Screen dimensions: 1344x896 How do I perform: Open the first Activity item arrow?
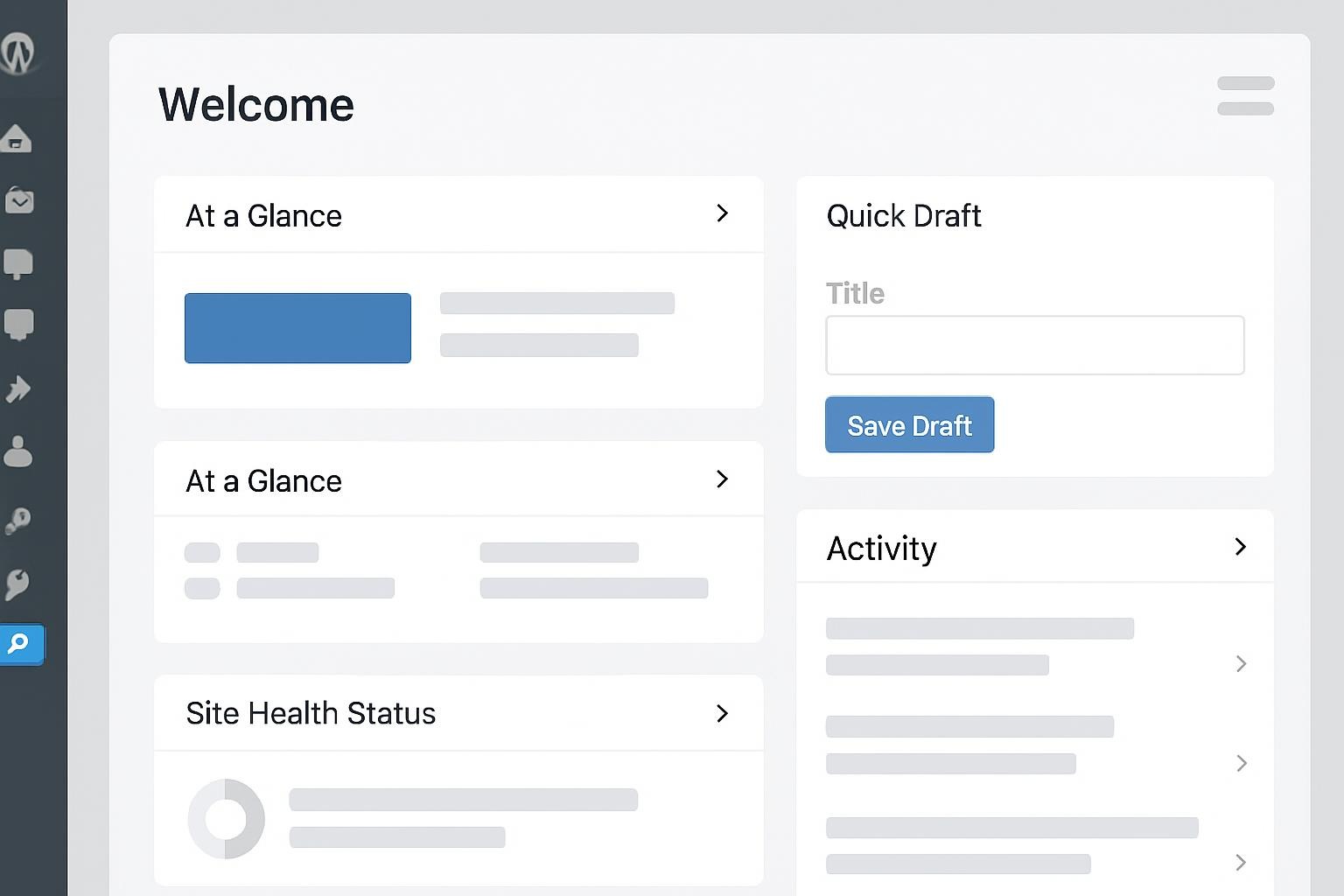(x=1241, y=664)
